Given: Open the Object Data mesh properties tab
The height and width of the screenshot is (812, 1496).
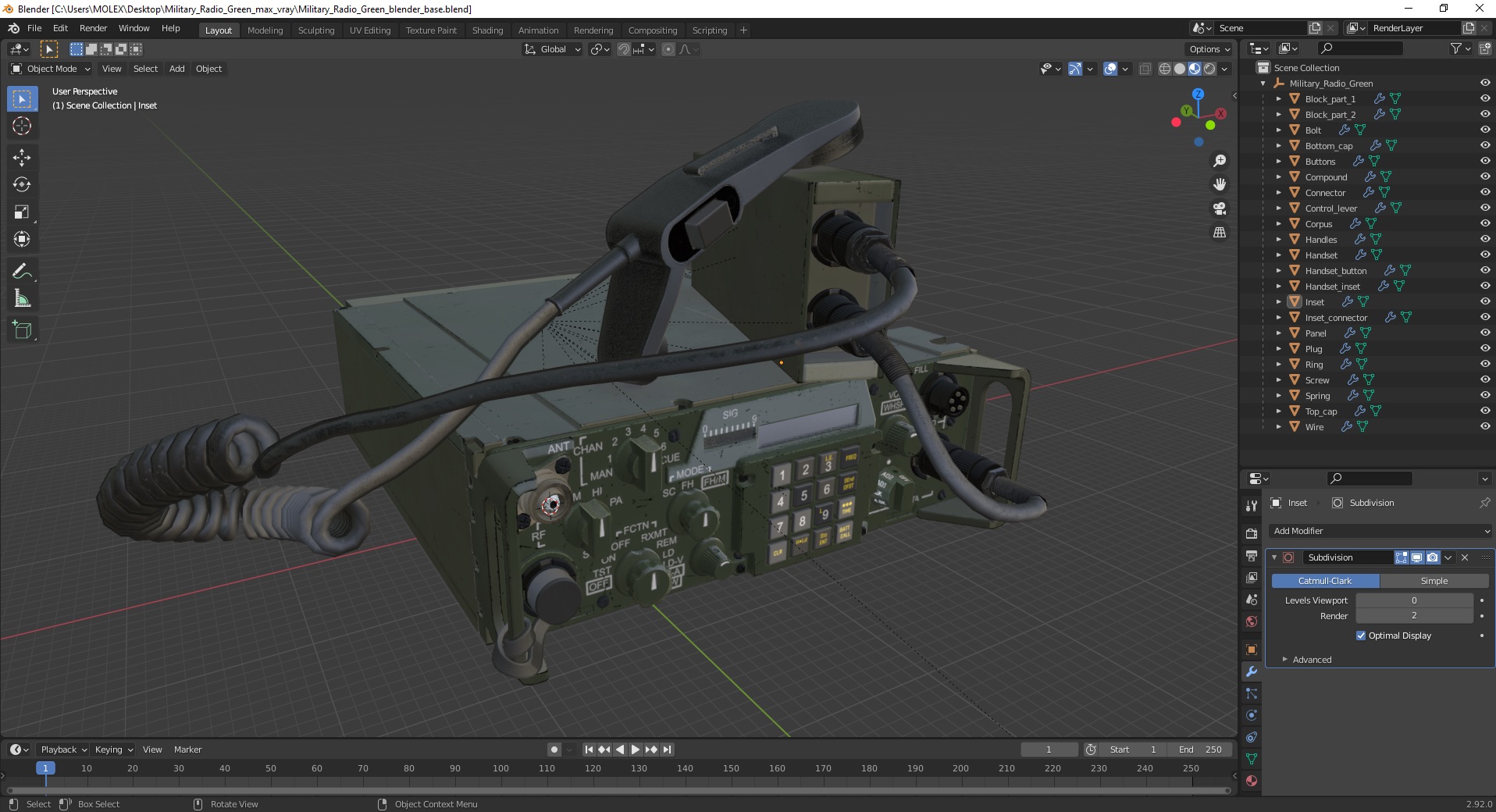Looking at the screenshot, I should click(1252, 759).
